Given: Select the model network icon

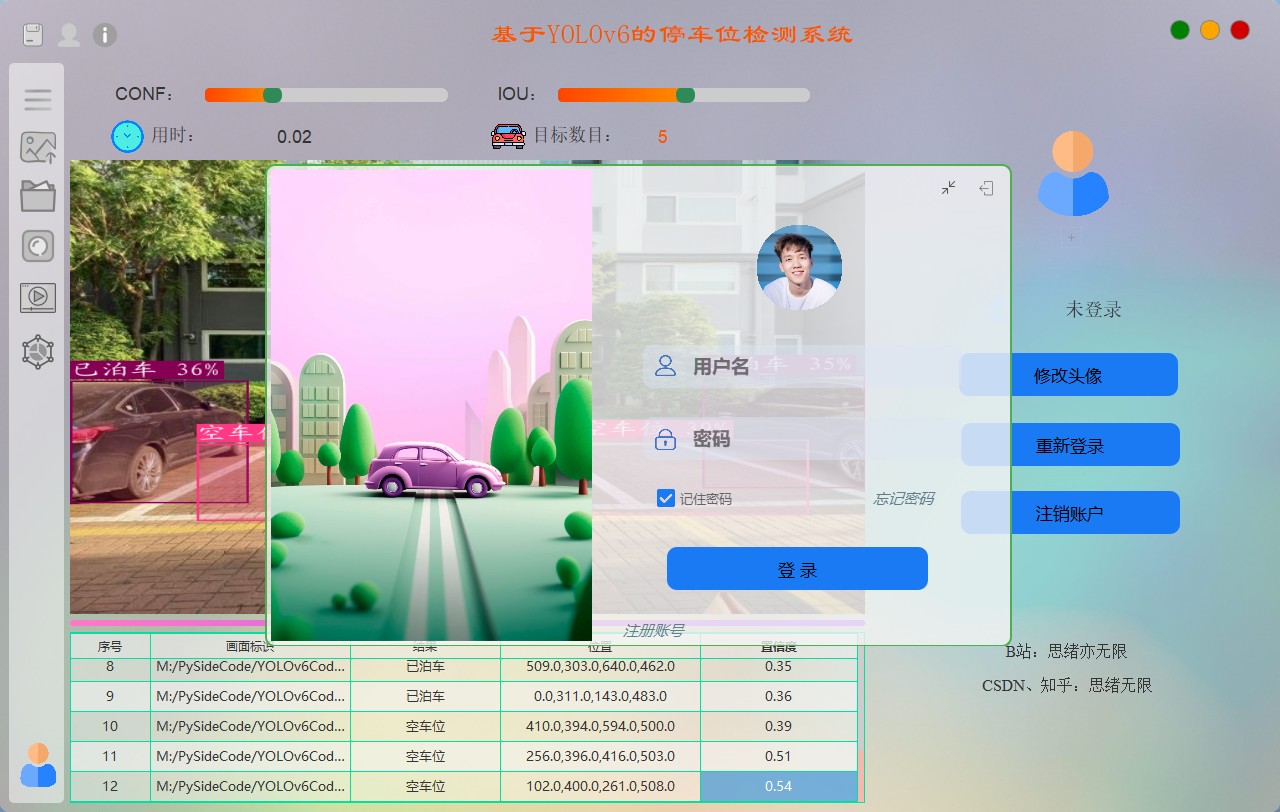Looking at the screenshot, I should (38, 351).
